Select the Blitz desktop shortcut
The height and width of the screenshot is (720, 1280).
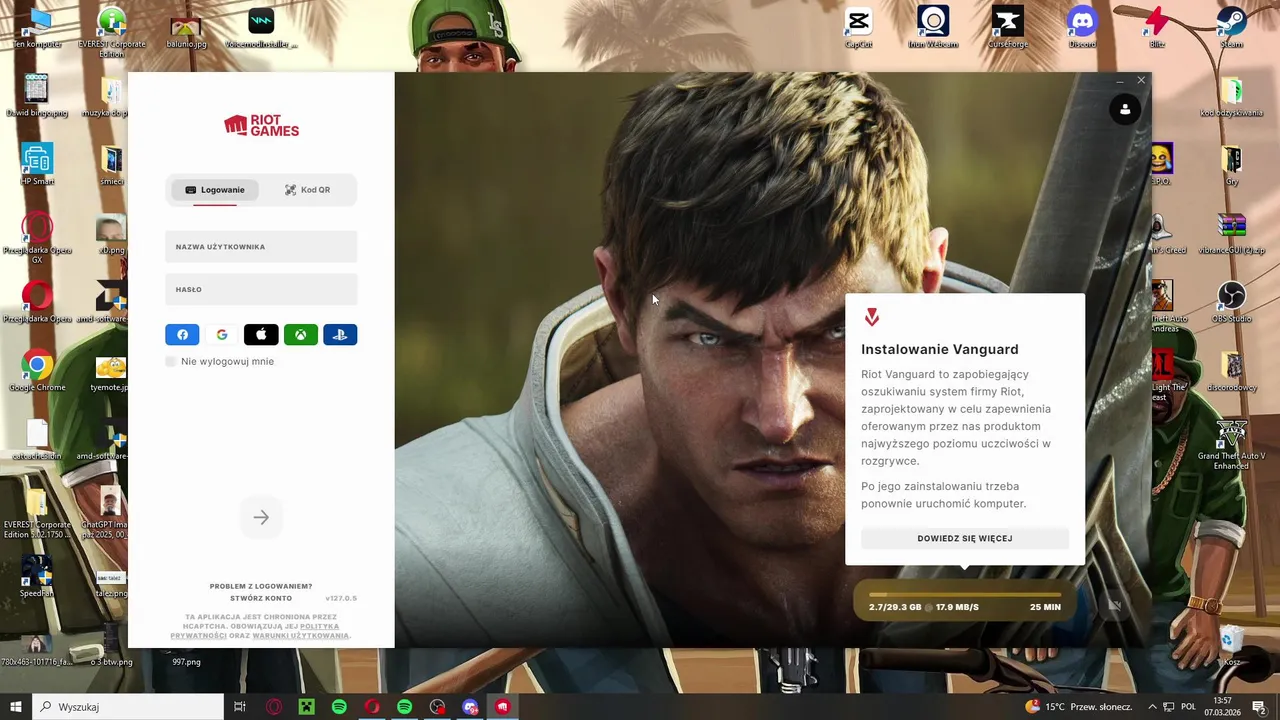click(1157, 28)
